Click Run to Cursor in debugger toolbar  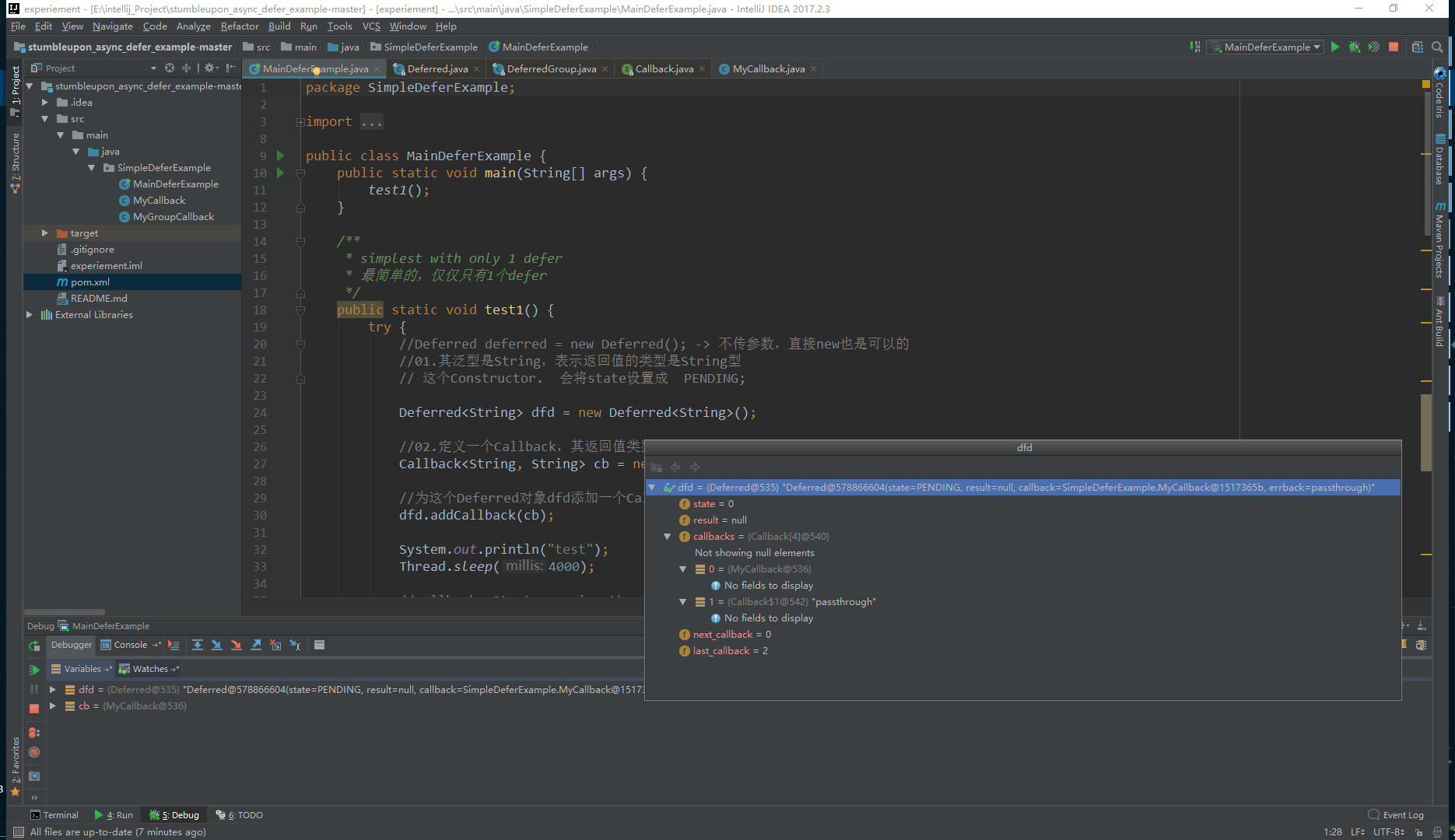tap(295, 645)
